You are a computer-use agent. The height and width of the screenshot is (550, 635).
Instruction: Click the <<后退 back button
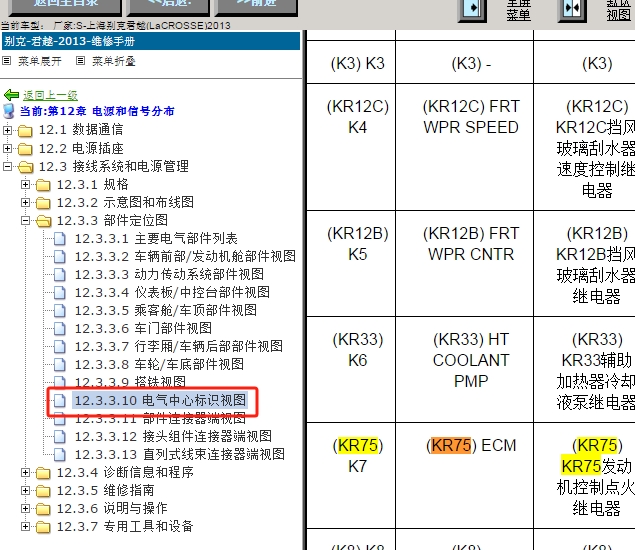169,6
